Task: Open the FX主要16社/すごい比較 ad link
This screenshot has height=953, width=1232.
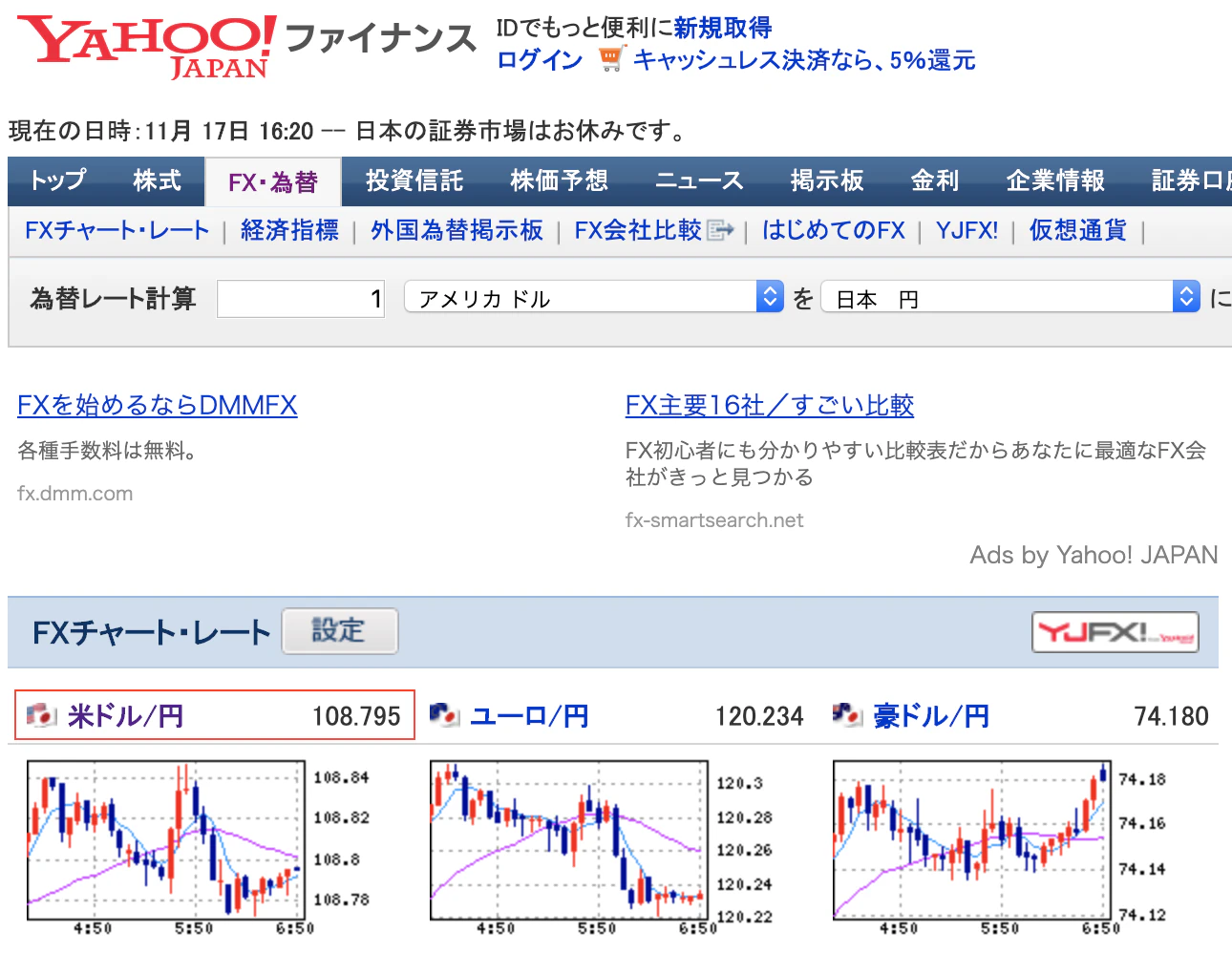Action: (x=770, y=405)
